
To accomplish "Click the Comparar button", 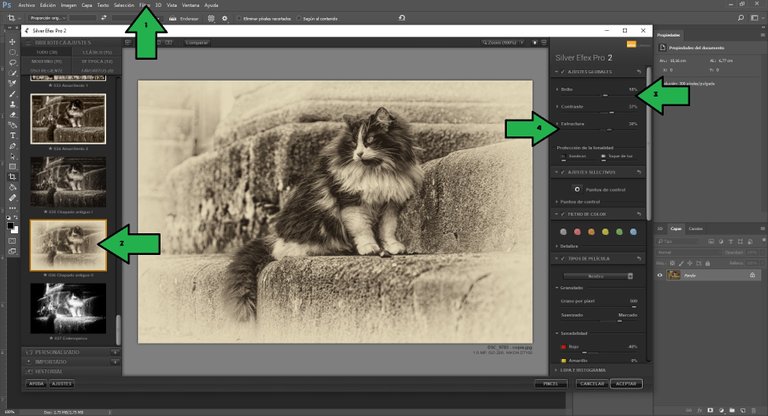I will pos(196,43).
